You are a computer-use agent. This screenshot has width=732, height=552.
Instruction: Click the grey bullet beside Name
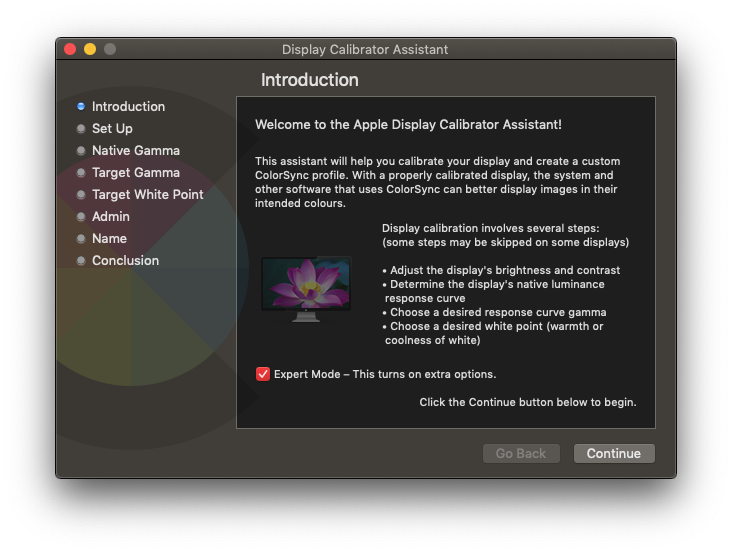pos(81,238)
